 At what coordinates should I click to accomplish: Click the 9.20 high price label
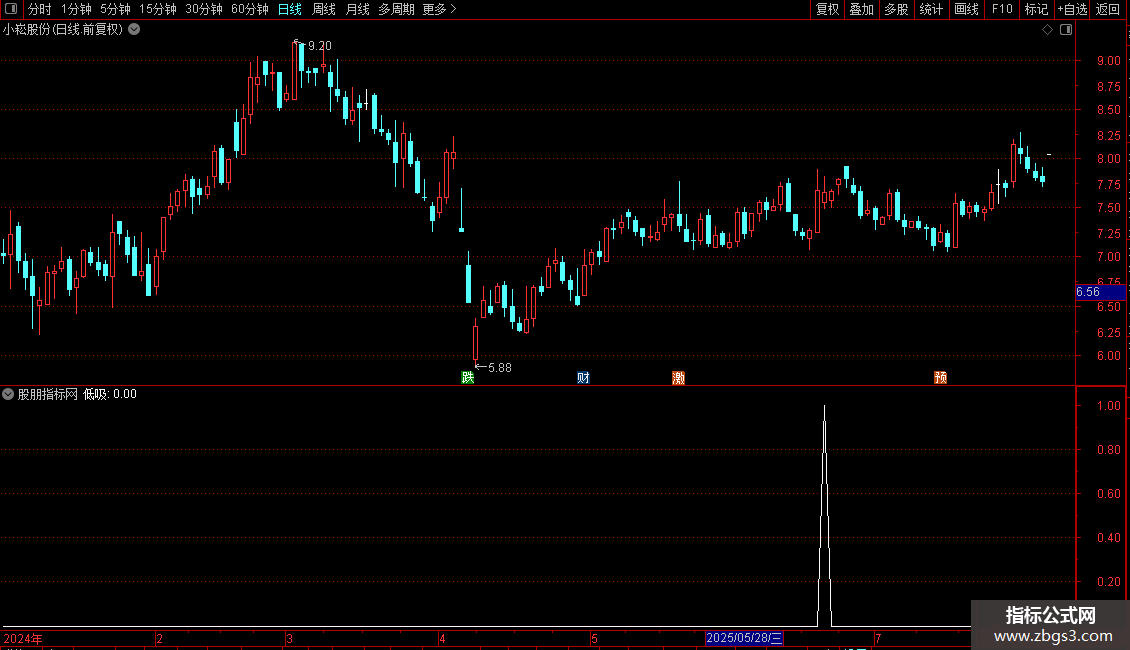pyautogui.click(x=320, y=45)
